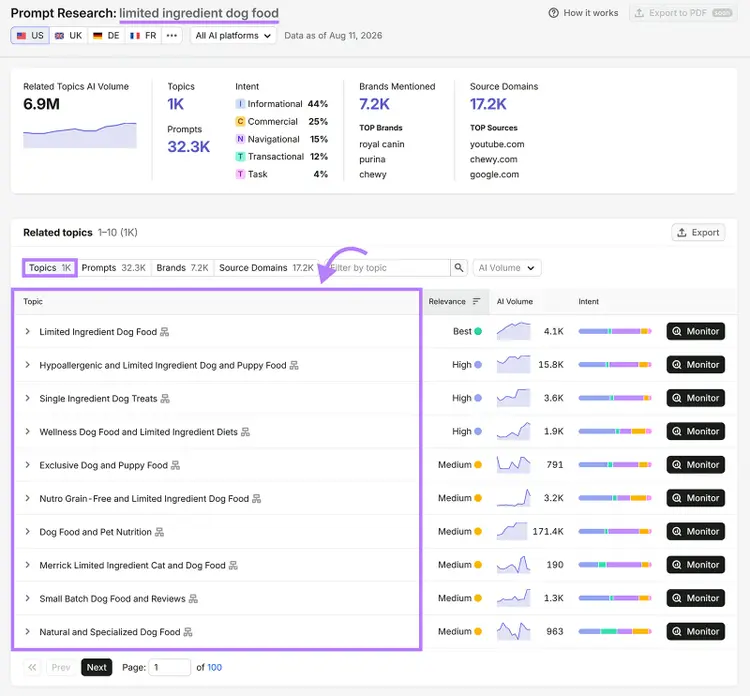Click Export to PDF button
The width and height of the screenshot is (750, 696).
coord(683,13)
